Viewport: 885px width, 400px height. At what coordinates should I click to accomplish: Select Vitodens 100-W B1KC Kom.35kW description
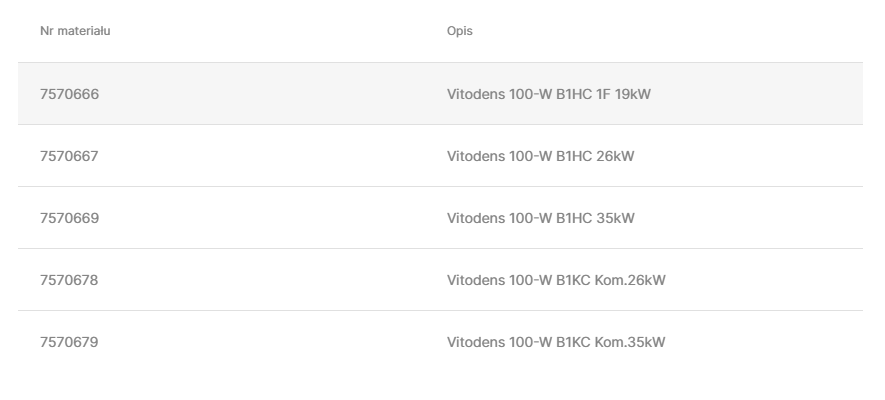click(x=556, y=343)
